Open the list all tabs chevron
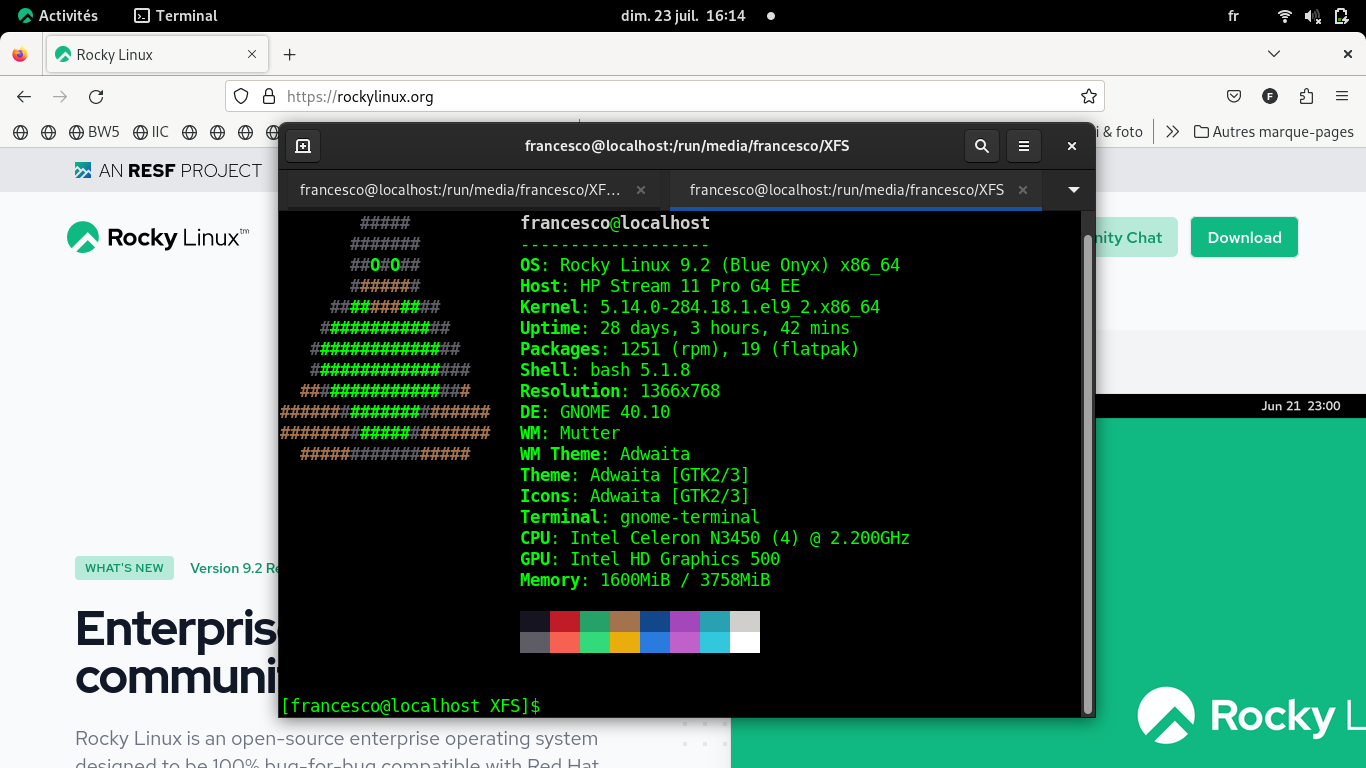 coord(1274,54)
